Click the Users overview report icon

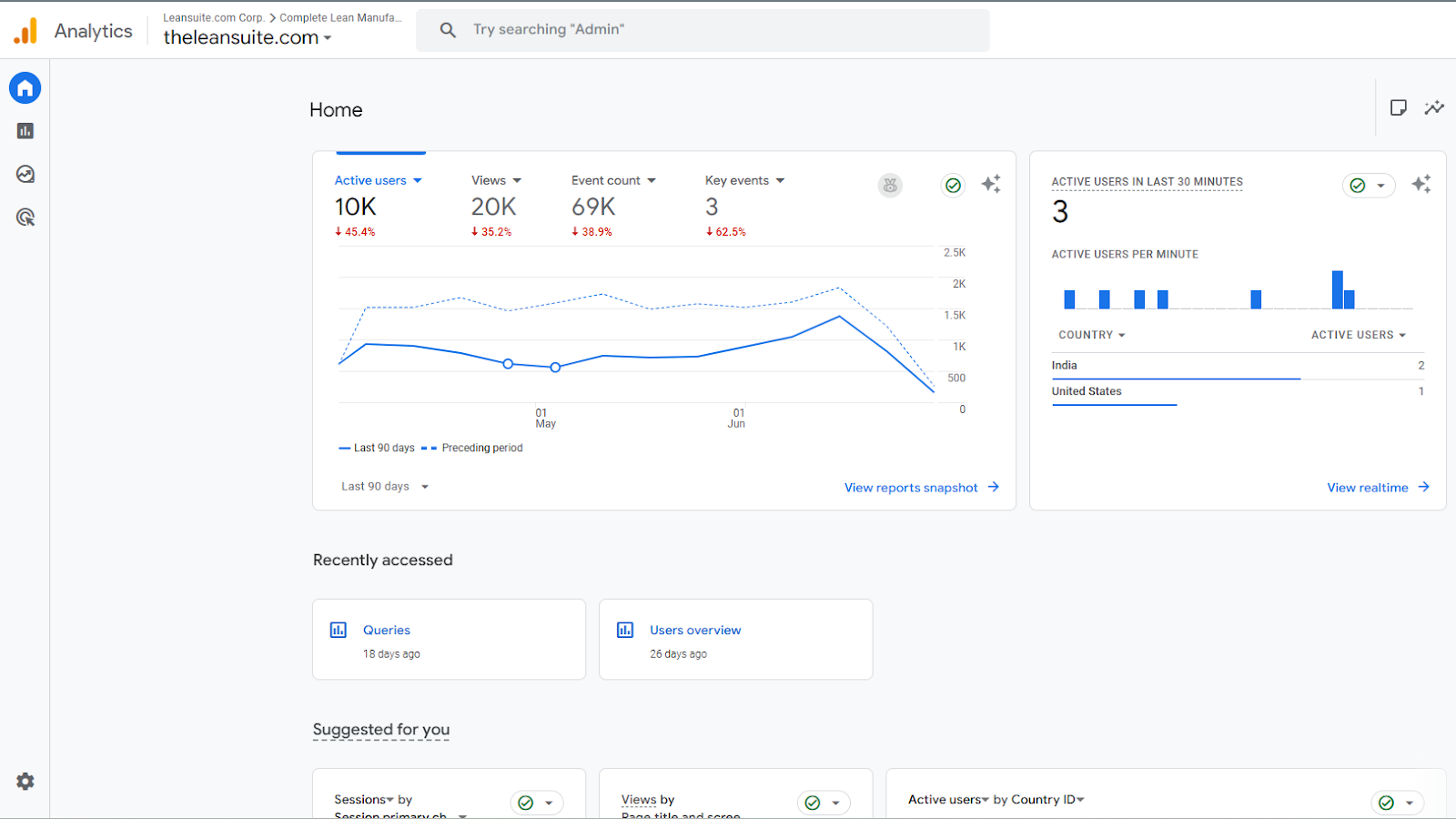pos(625,630)
